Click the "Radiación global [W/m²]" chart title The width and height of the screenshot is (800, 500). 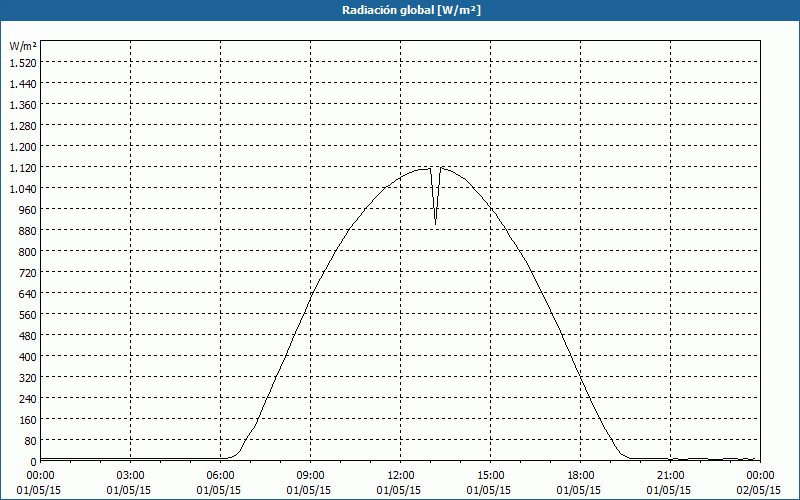point(411,10)
